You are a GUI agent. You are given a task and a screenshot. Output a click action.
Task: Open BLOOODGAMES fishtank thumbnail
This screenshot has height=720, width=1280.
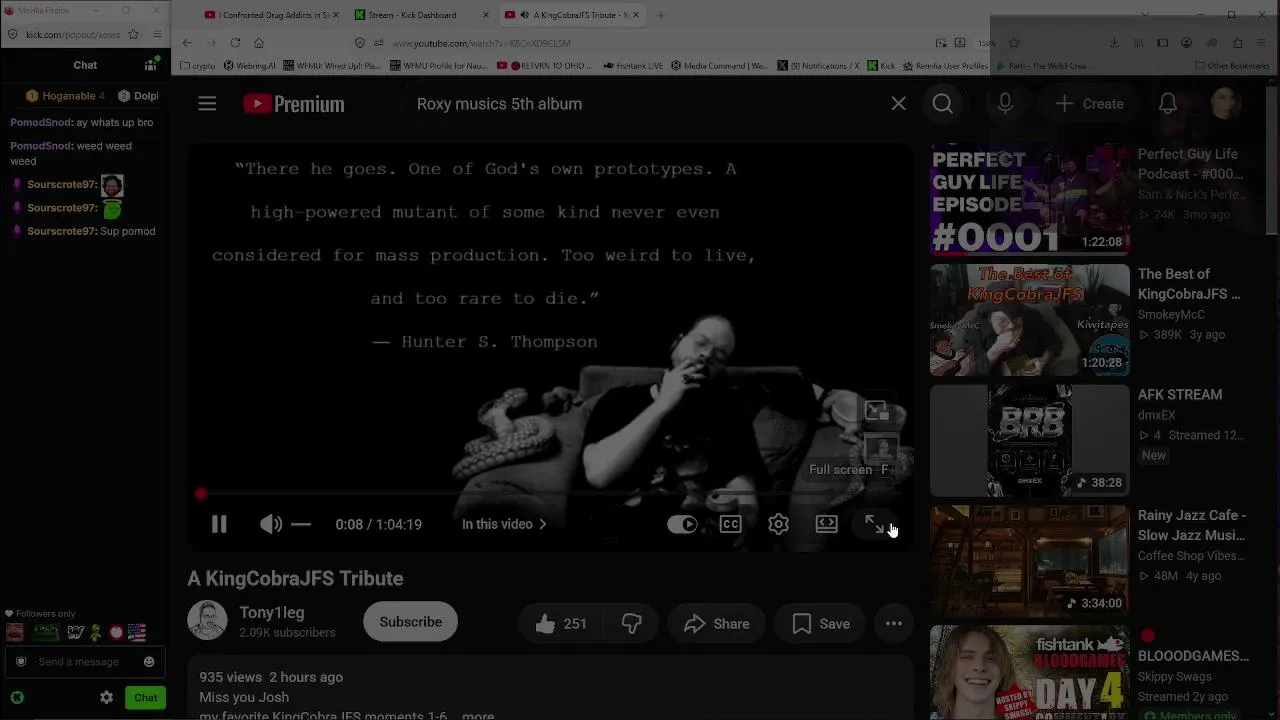(x=1030, y=672)
